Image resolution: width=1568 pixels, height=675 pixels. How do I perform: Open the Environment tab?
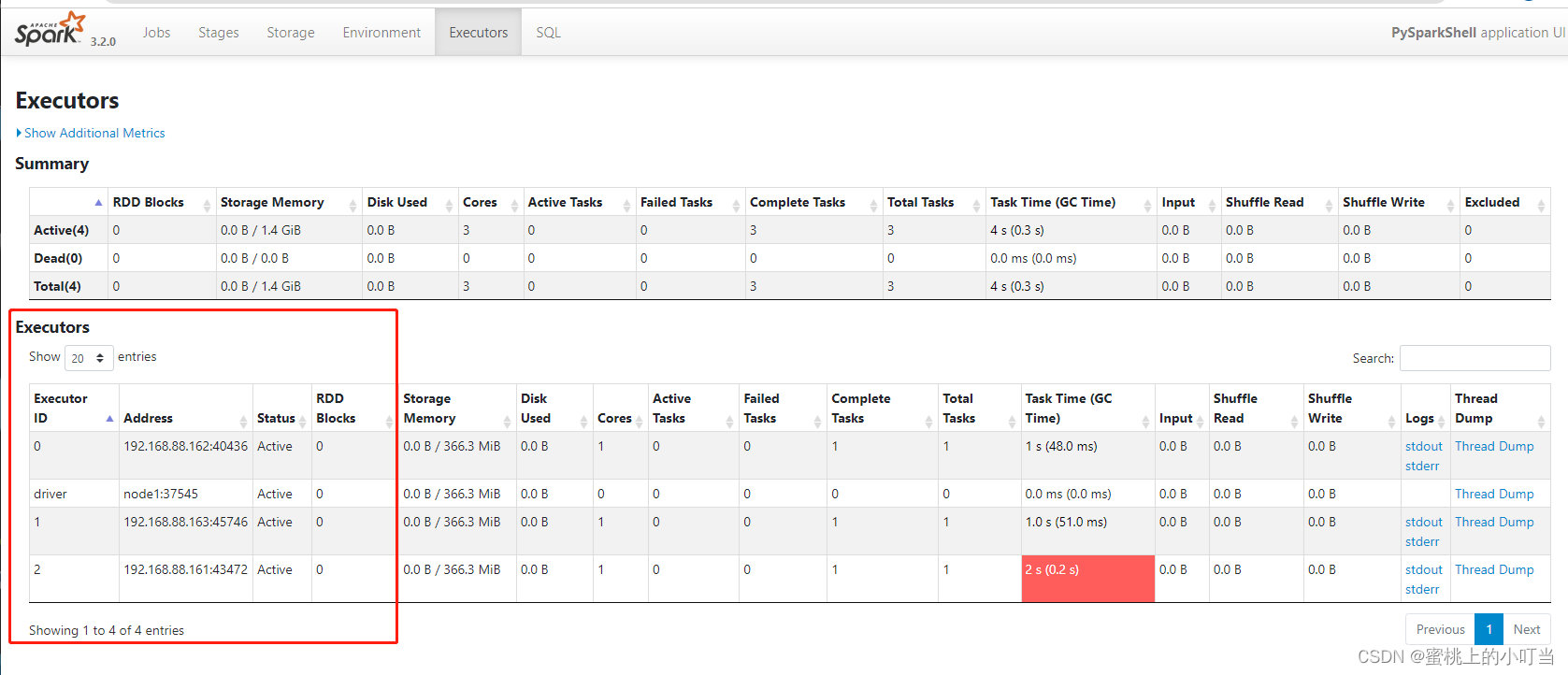381,32
